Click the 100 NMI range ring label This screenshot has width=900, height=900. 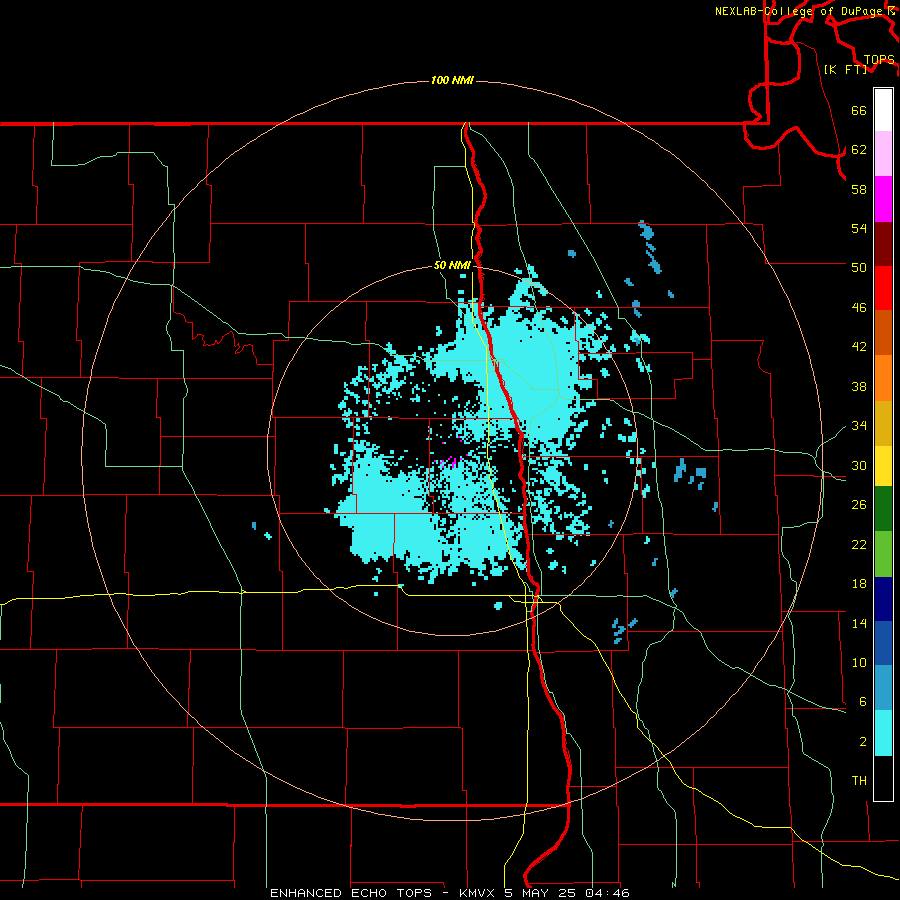click(x=452, y=80)
